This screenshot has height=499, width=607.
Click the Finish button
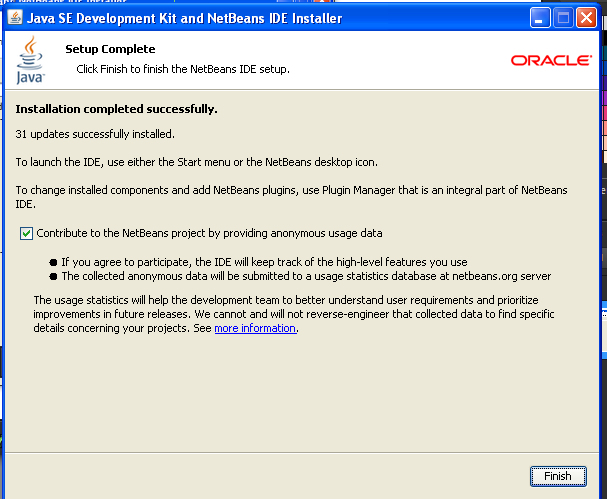(557, 476)
